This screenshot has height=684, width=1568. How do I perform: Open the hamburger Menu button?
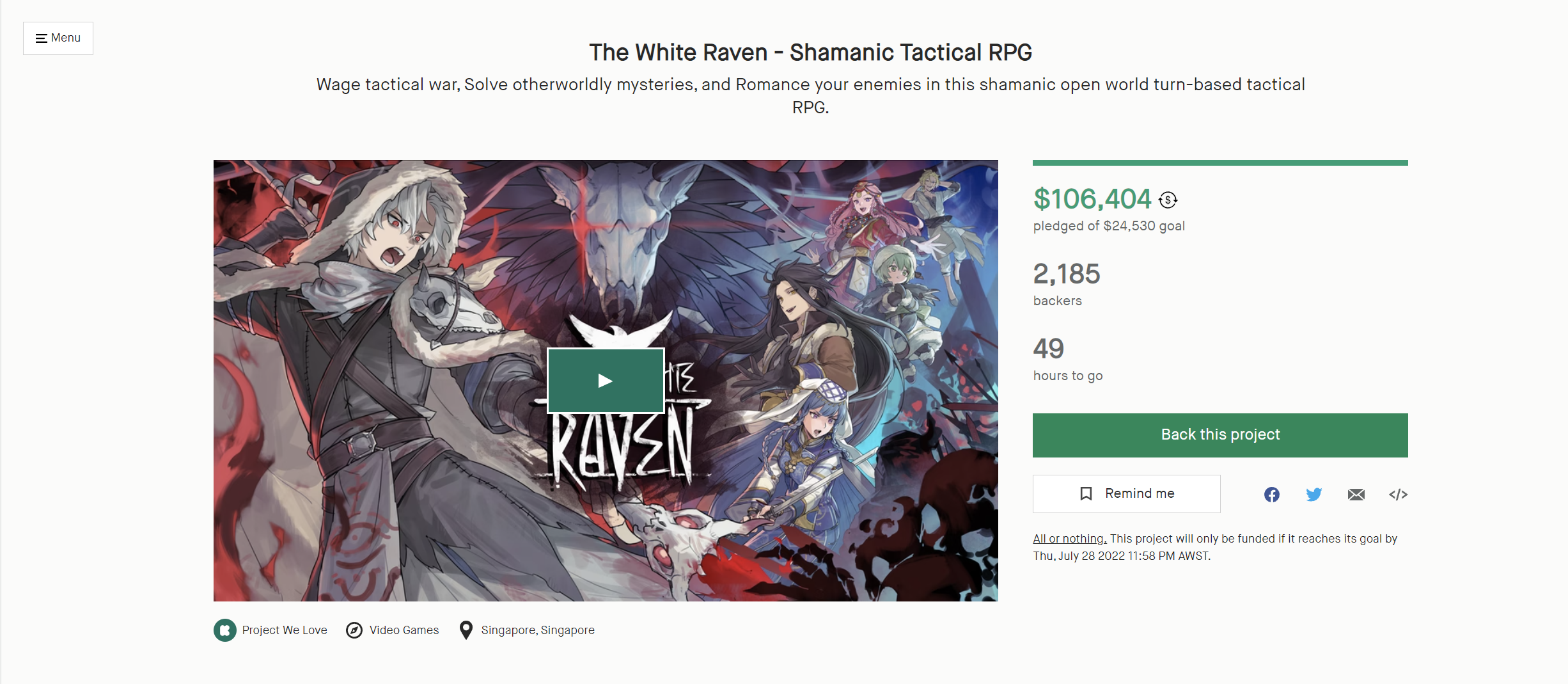58,38
